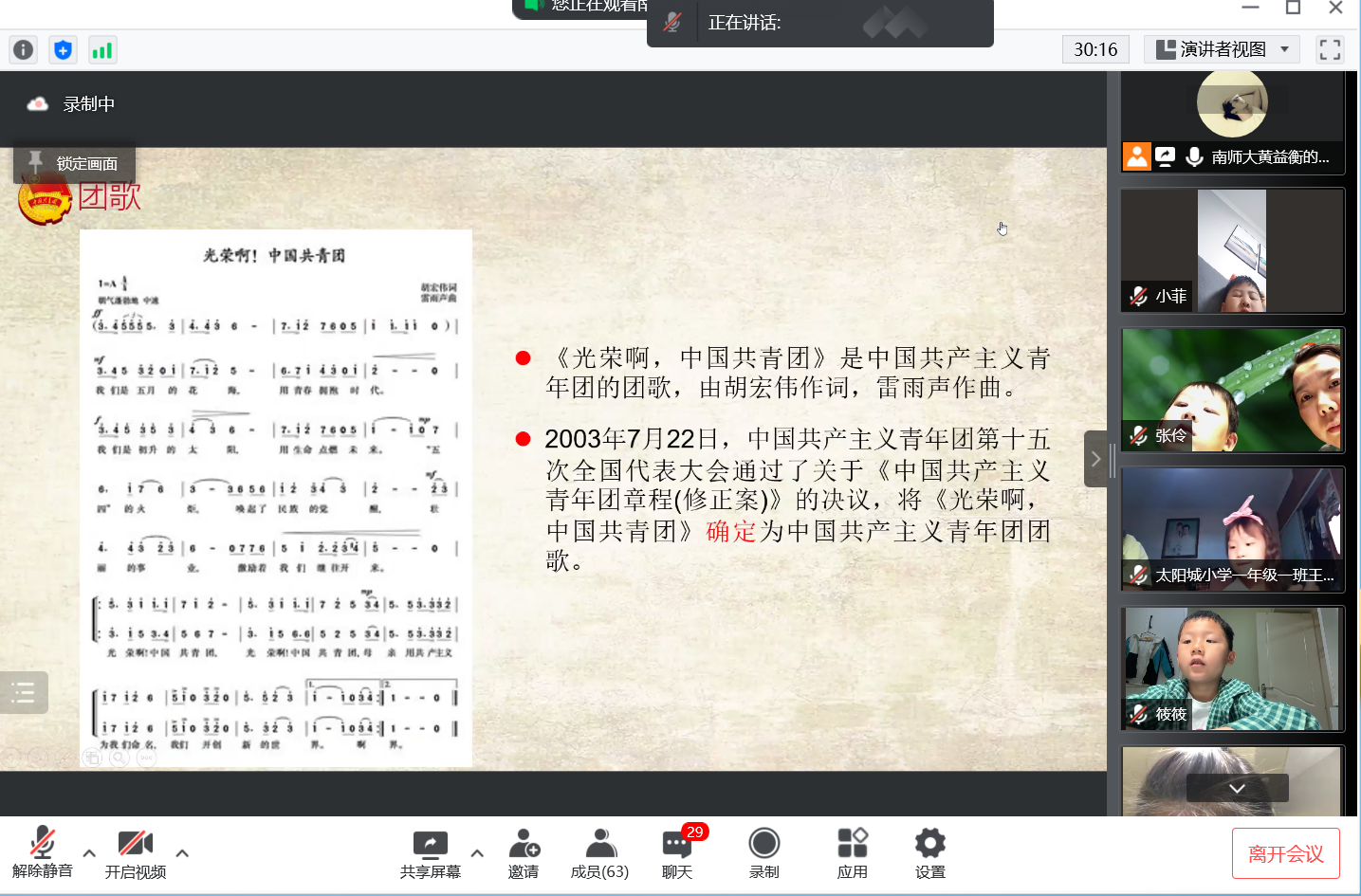
Task: Open the 聊天 chat panel
Action: (677, 853)
